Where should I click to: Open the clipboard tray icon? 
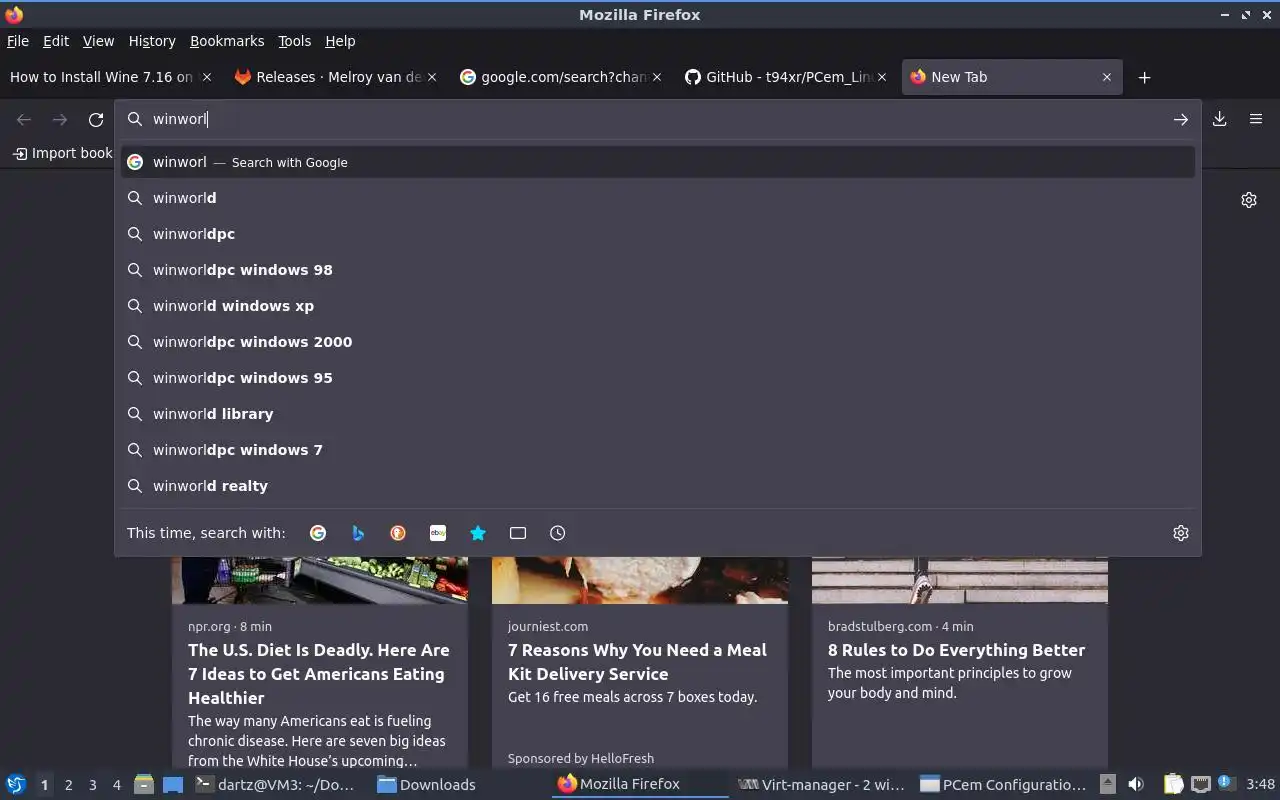1174,784
